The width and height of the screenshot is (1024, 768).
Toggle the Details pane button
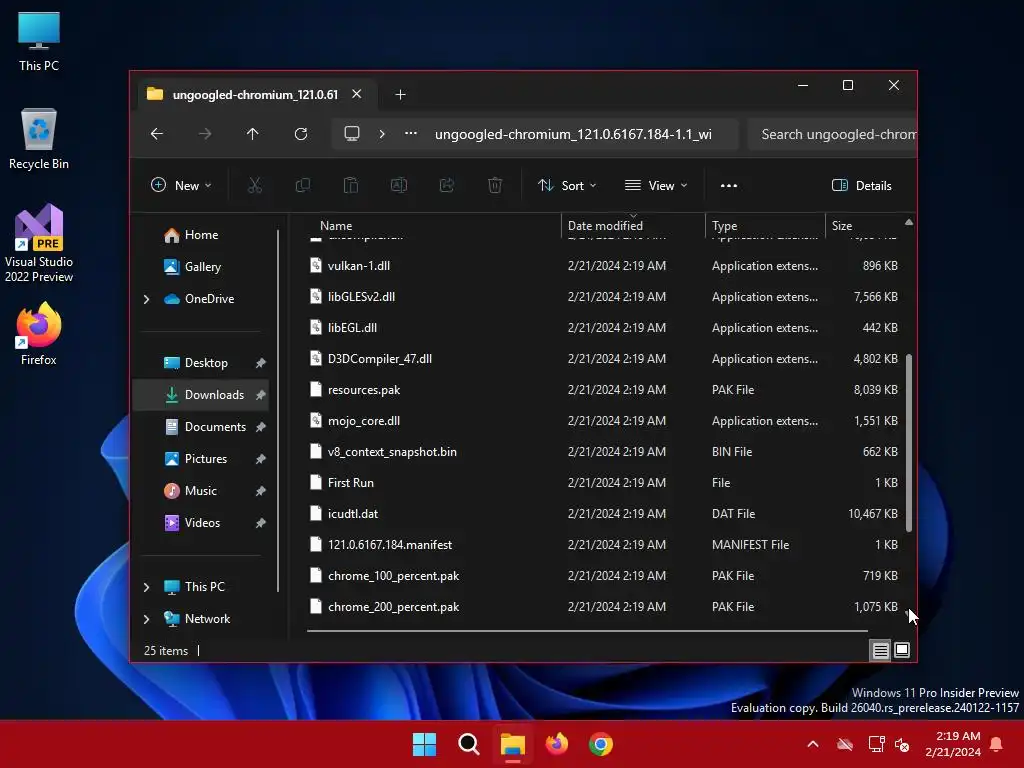(861, 185)
